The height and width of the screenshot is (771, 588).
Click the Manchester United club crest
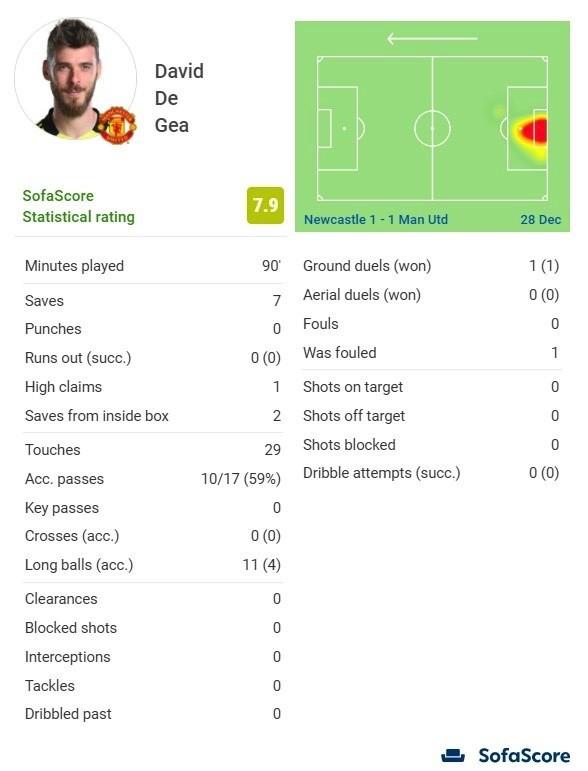coord(117,125)
